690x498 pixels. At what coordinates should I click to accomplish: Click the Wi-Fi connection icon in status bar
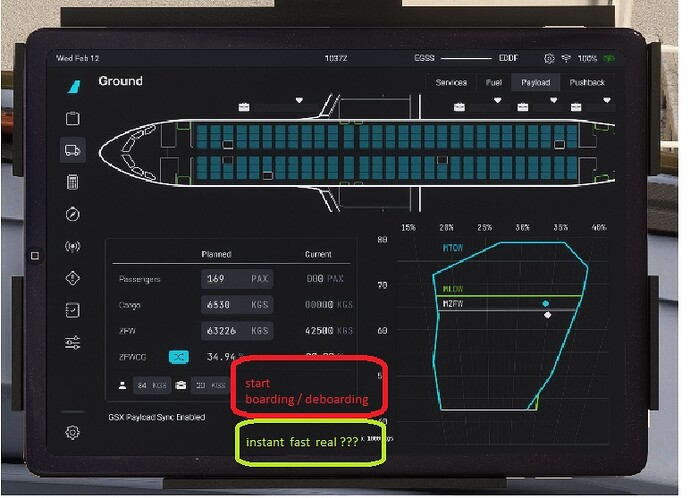566,58
